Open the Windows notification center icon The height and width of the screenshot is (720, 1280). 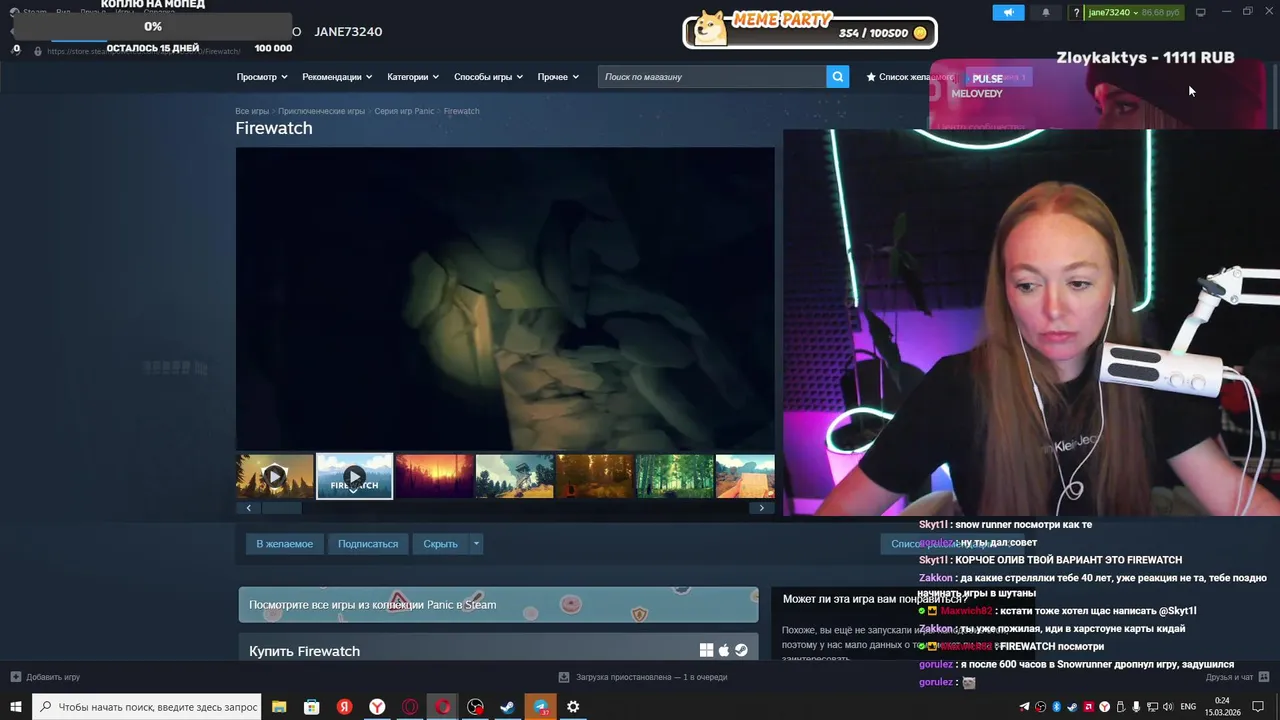tap(1258, 707)
